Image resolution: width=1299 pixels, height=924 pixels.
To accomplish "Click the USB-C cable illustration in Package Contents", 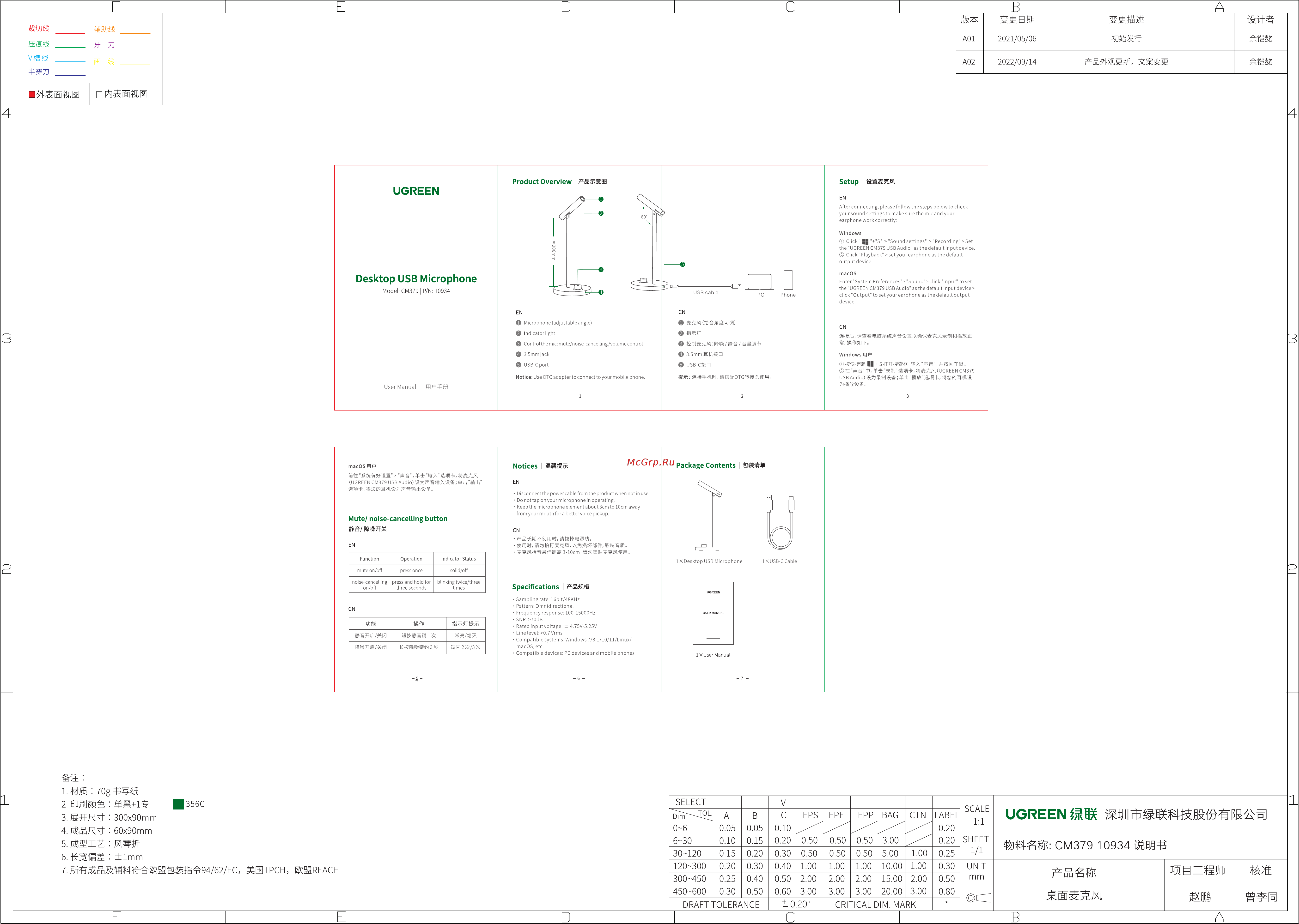I will [779, 522].
